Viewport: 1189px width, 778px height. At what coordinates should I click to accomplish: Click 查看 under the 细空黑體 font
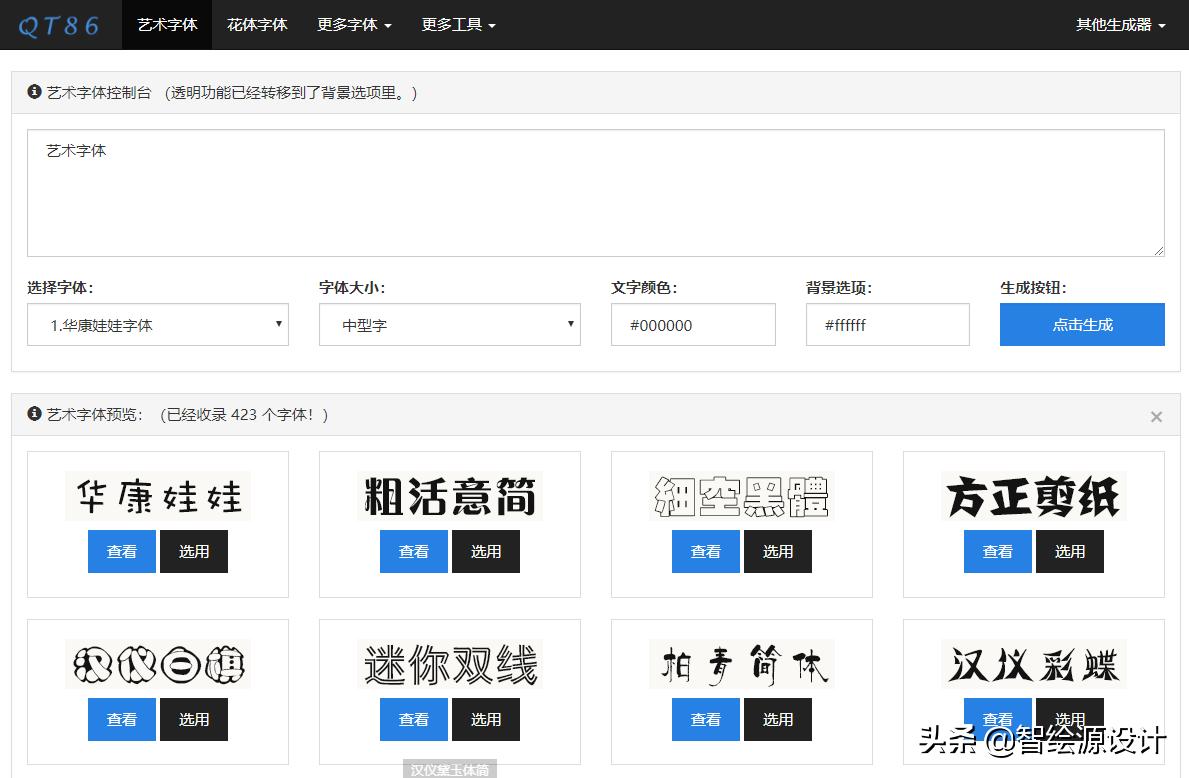[x=705, y=551]
